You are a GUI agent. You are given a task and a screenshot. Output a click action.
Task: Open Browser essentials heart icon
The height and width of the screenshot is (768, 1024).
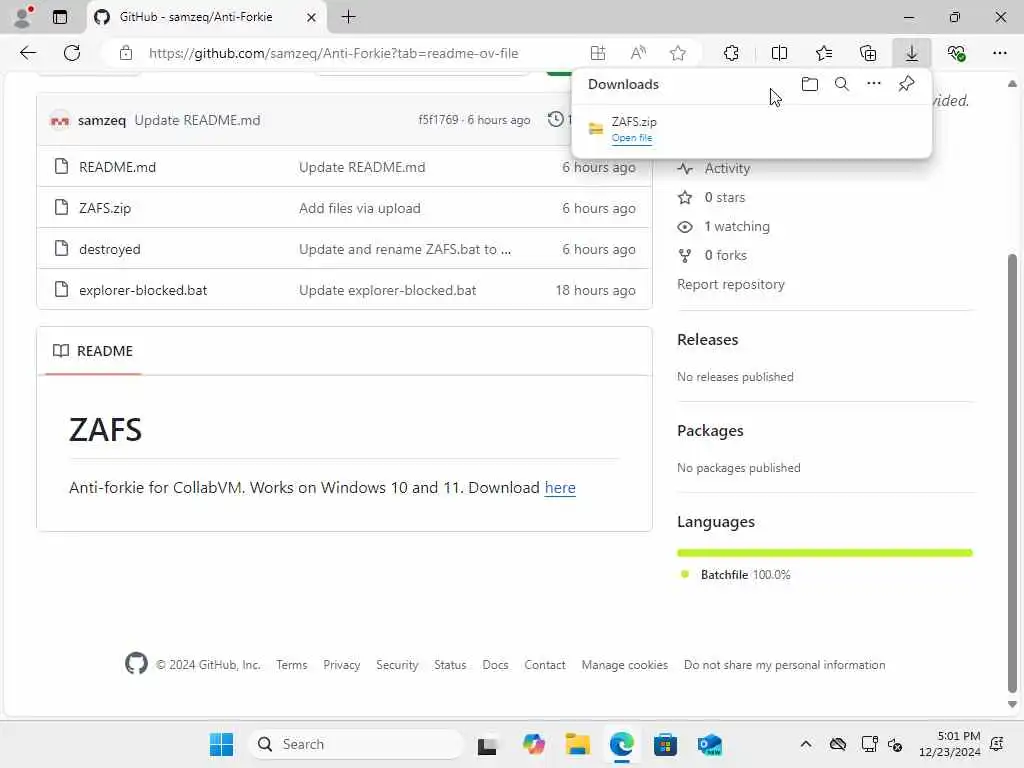coord(956,53)
